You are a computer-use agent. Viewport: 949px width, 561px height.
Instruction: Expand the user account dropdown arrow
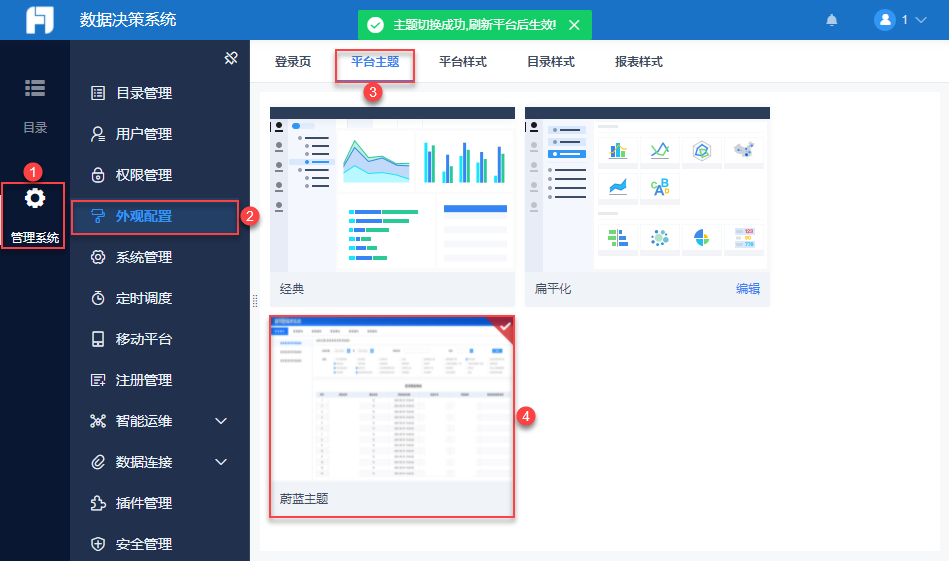(921, 20)
